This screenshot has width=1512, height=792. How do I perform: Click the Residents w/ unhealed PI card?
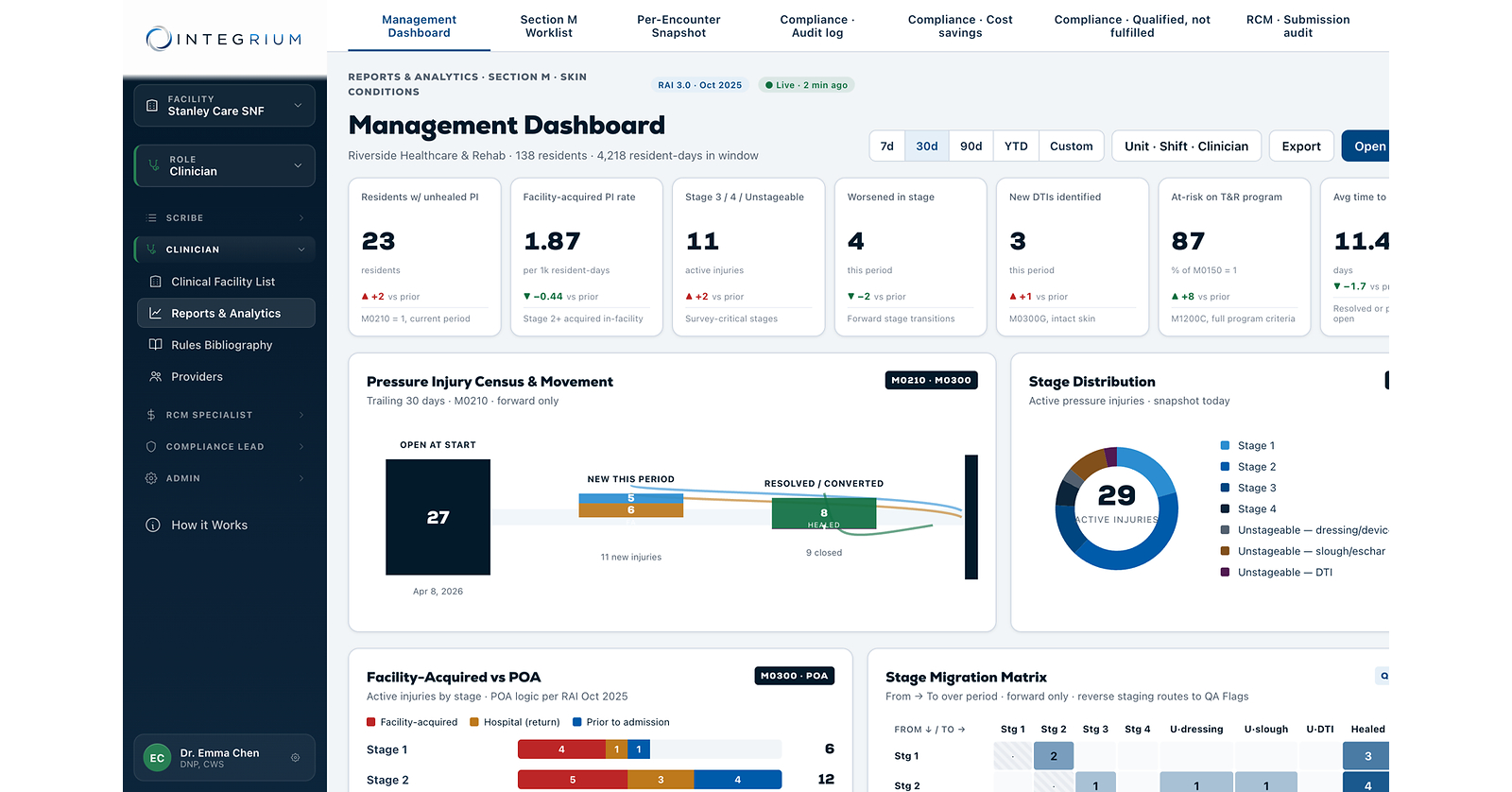tap(424, 257)
